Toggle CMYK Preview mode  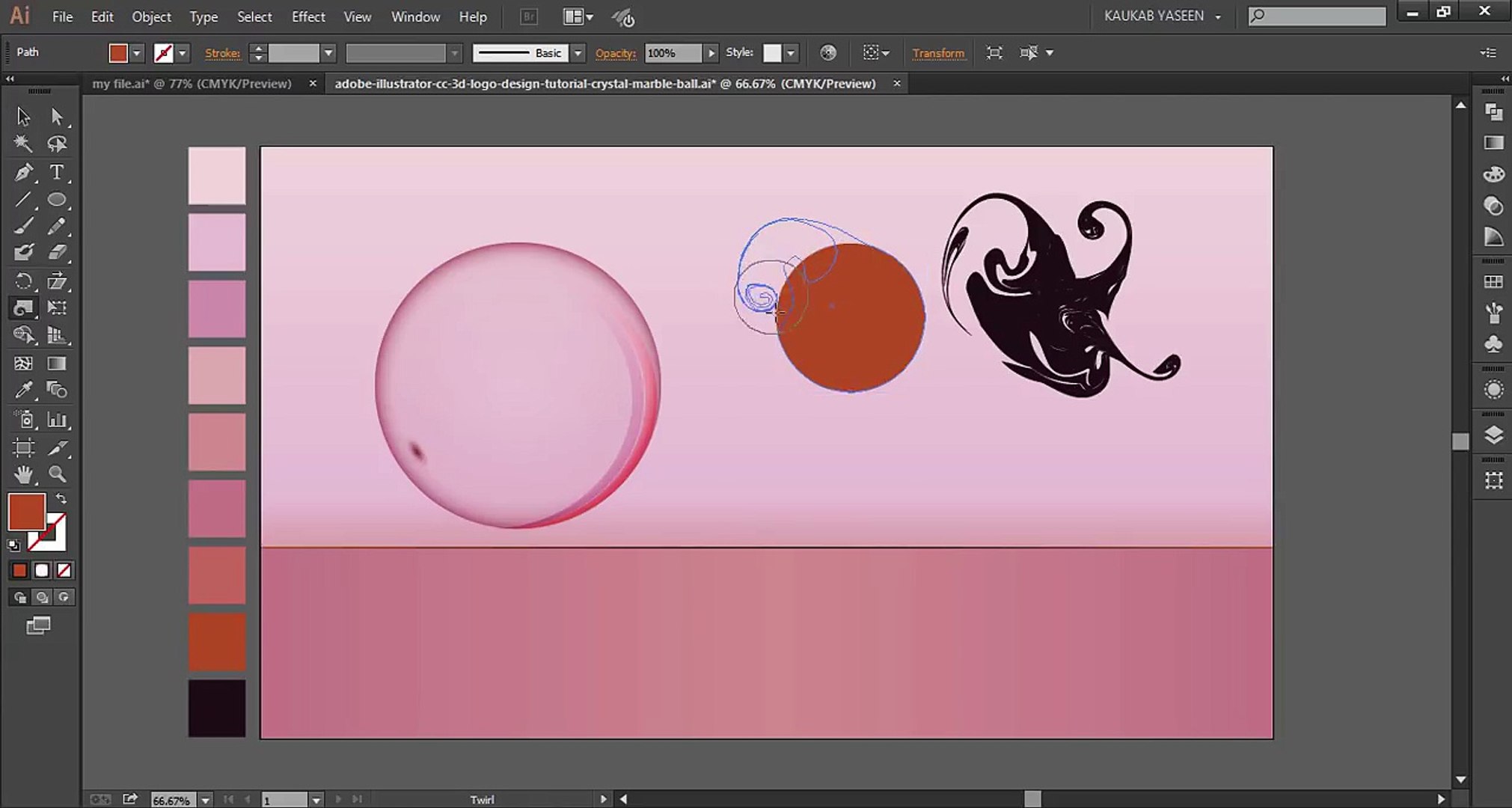coord(357,16)
